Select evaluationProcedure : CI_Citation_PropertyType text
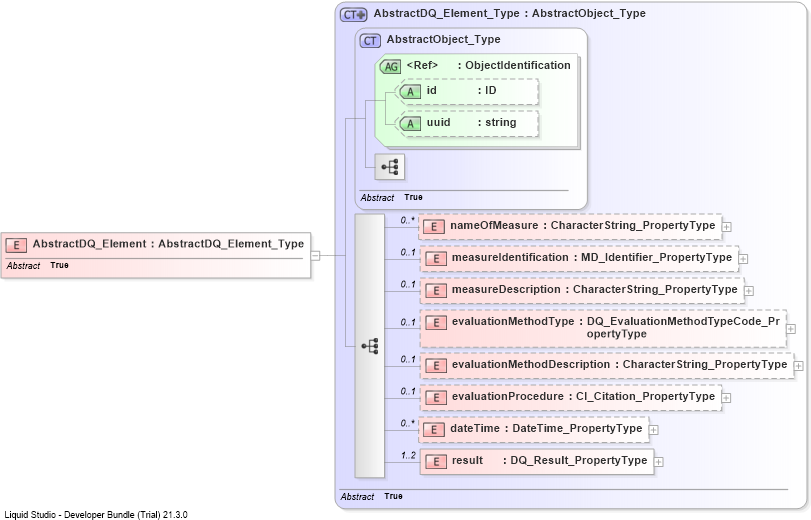Viewport: 811px width, 520px height. pos(583,397)
